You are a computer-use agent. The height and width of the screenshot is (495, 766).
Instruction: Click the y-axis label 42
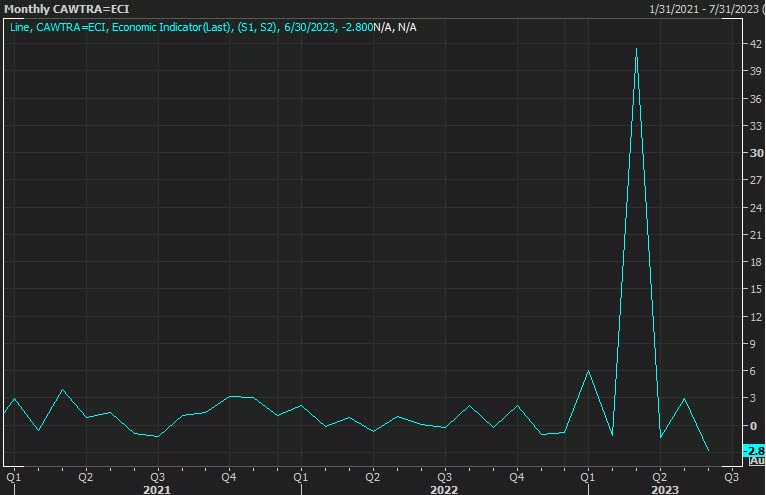(x=756, y=44)
